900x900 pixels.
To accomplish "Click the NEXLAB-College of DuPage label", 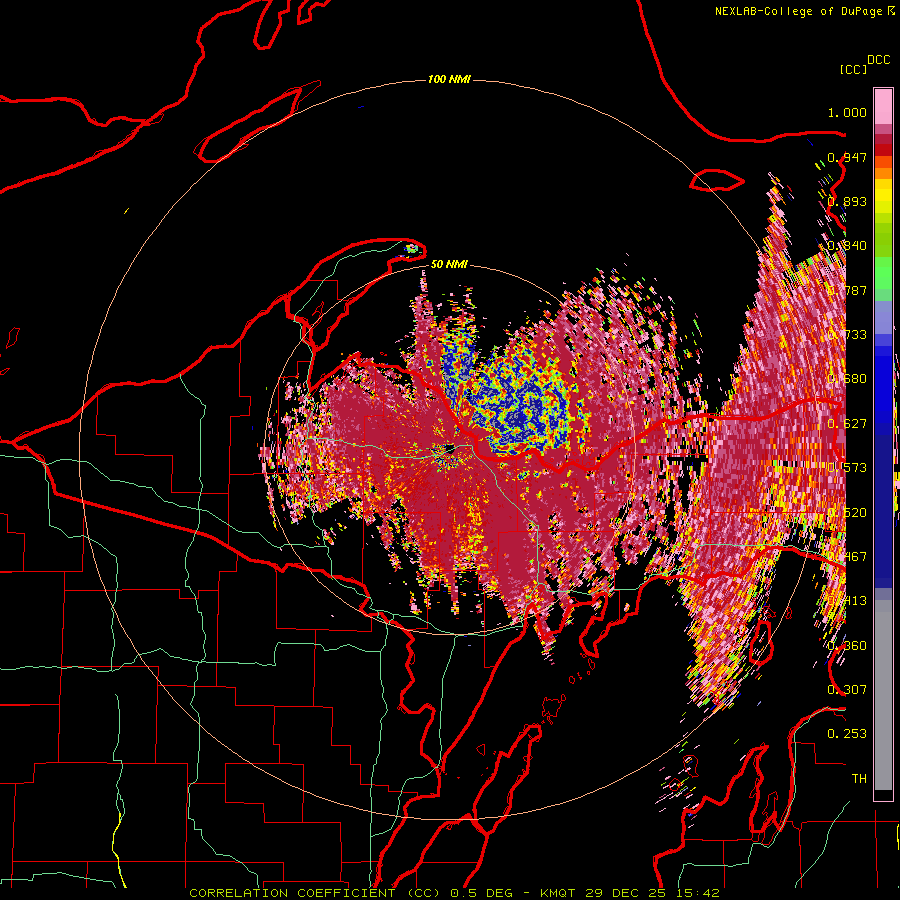I will pos(798,11).
